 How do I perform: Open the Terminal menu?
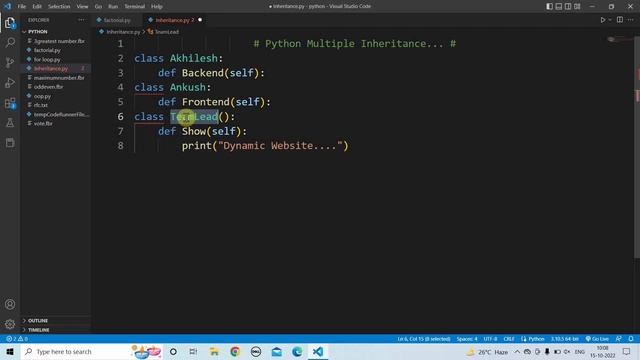134,7
